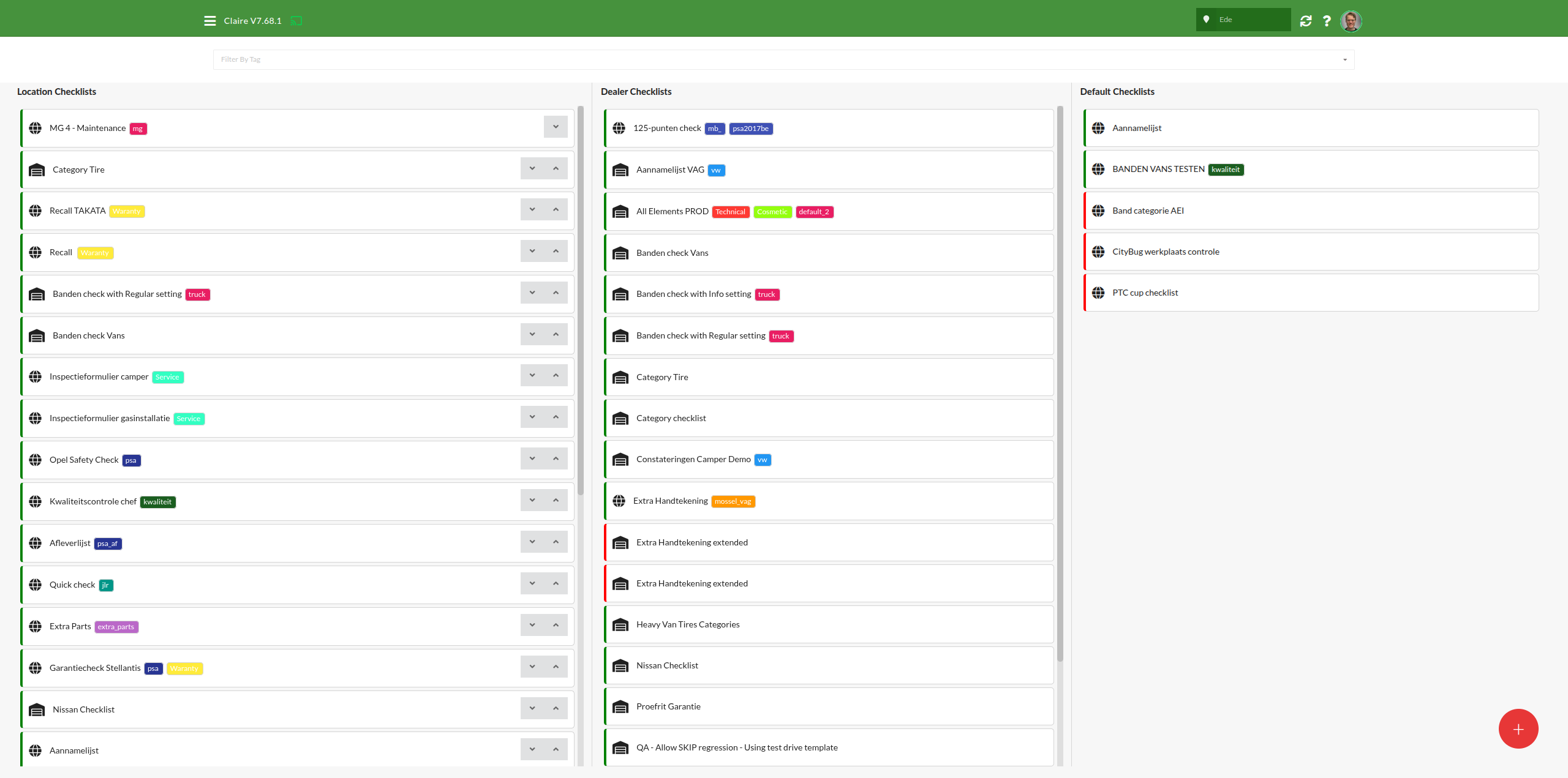
Task: Click the Cosmetic tag on All Elements PROD
Action: pyautogui.click(x=772, y=212)
